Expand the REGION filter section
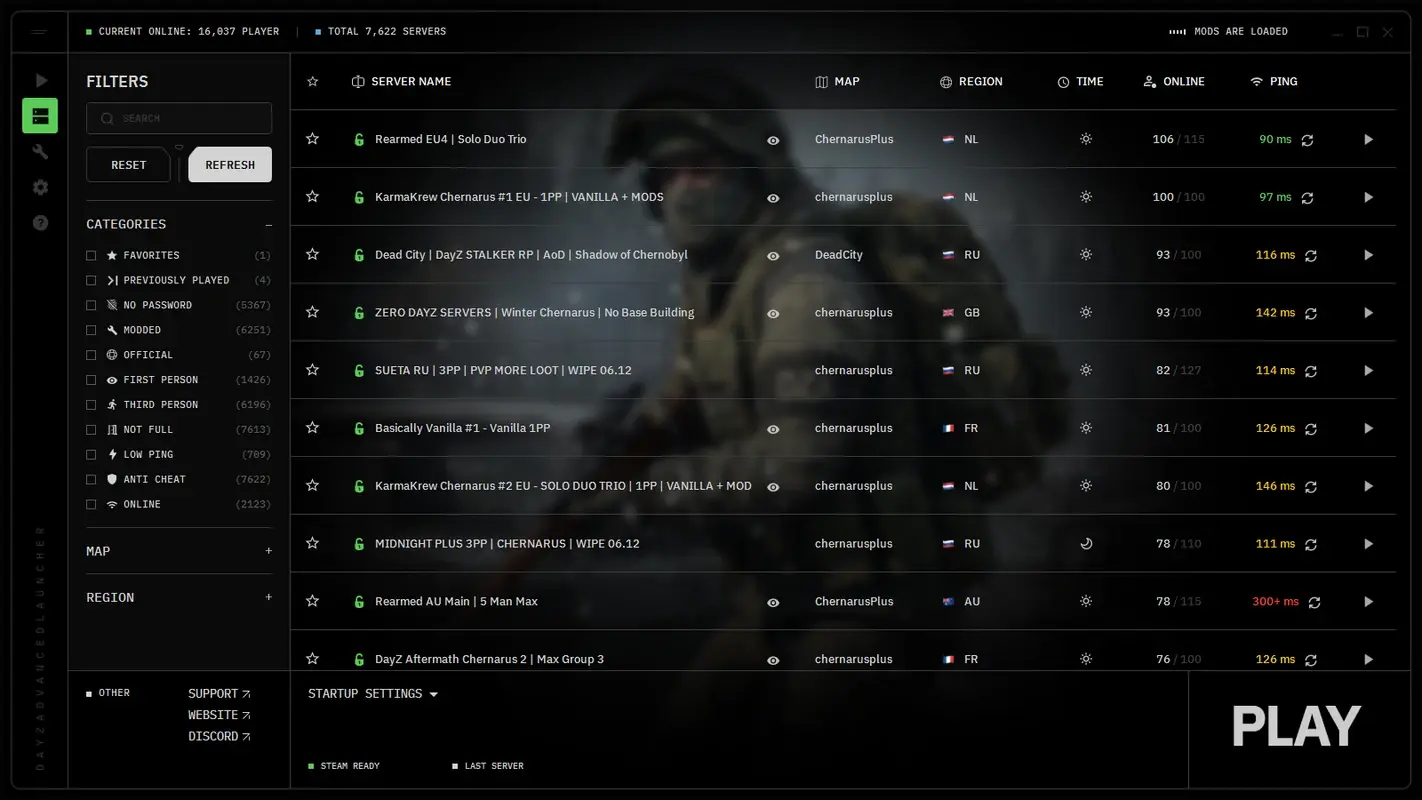Image resolution: width=1422 pixels, height=800 pixels. click(x=268, y=597)
